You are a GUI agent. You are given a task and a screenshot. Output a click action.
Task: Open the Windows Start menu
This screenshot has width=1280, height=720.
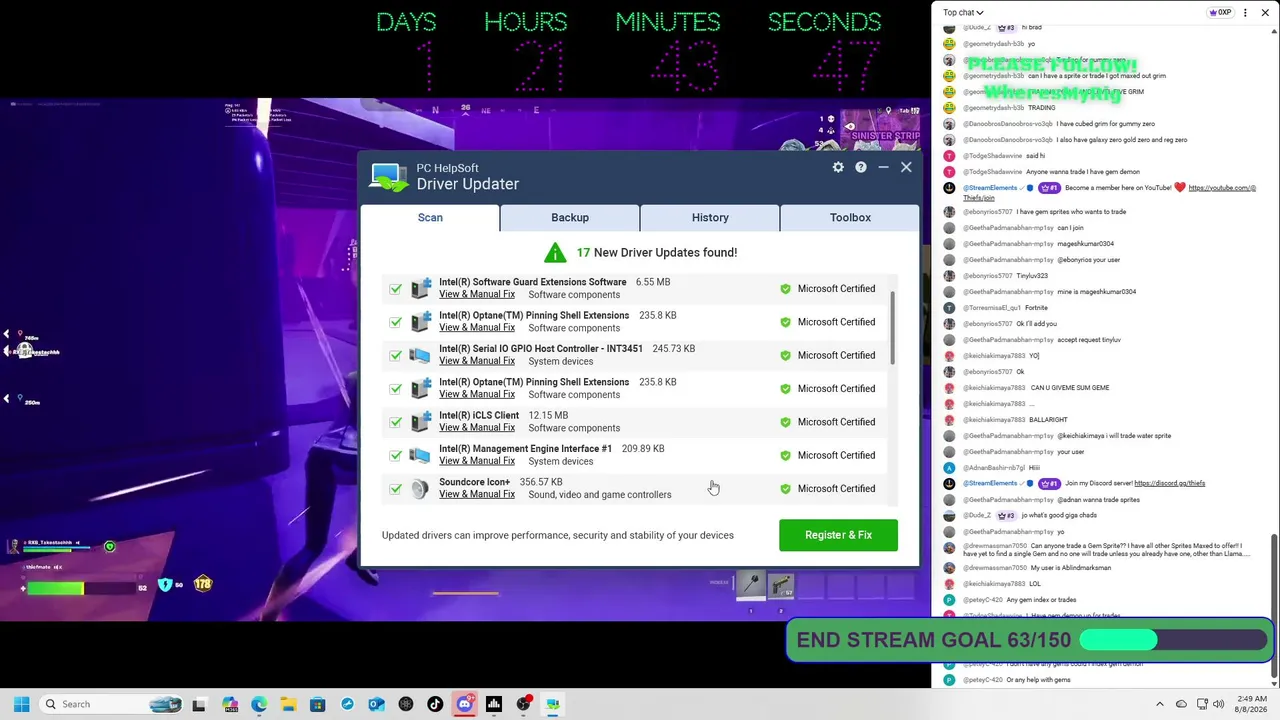click(x=21, y=704)
